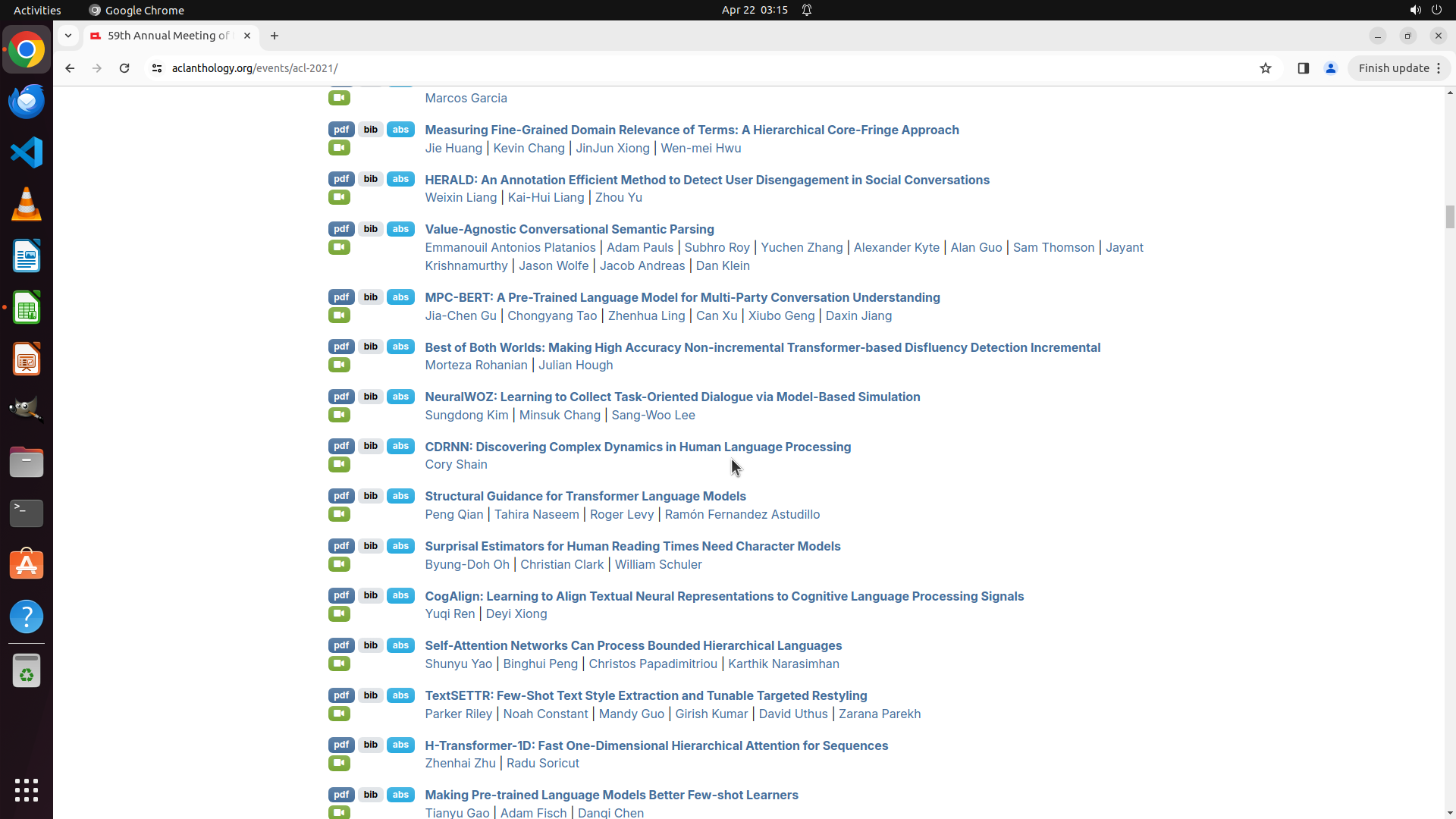Click video icon for HERALD paper
This screenshot has height=819, width=1456.
point(339,198)
